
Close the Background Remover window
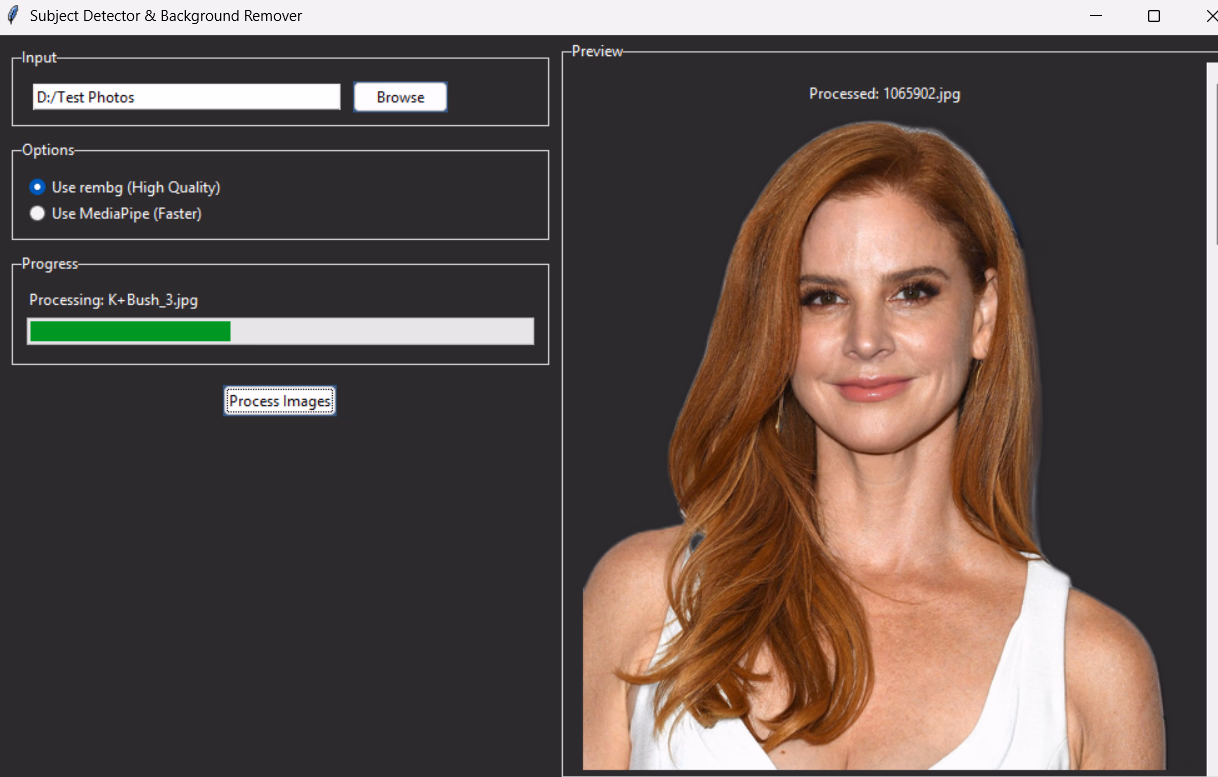(1208, 16)
